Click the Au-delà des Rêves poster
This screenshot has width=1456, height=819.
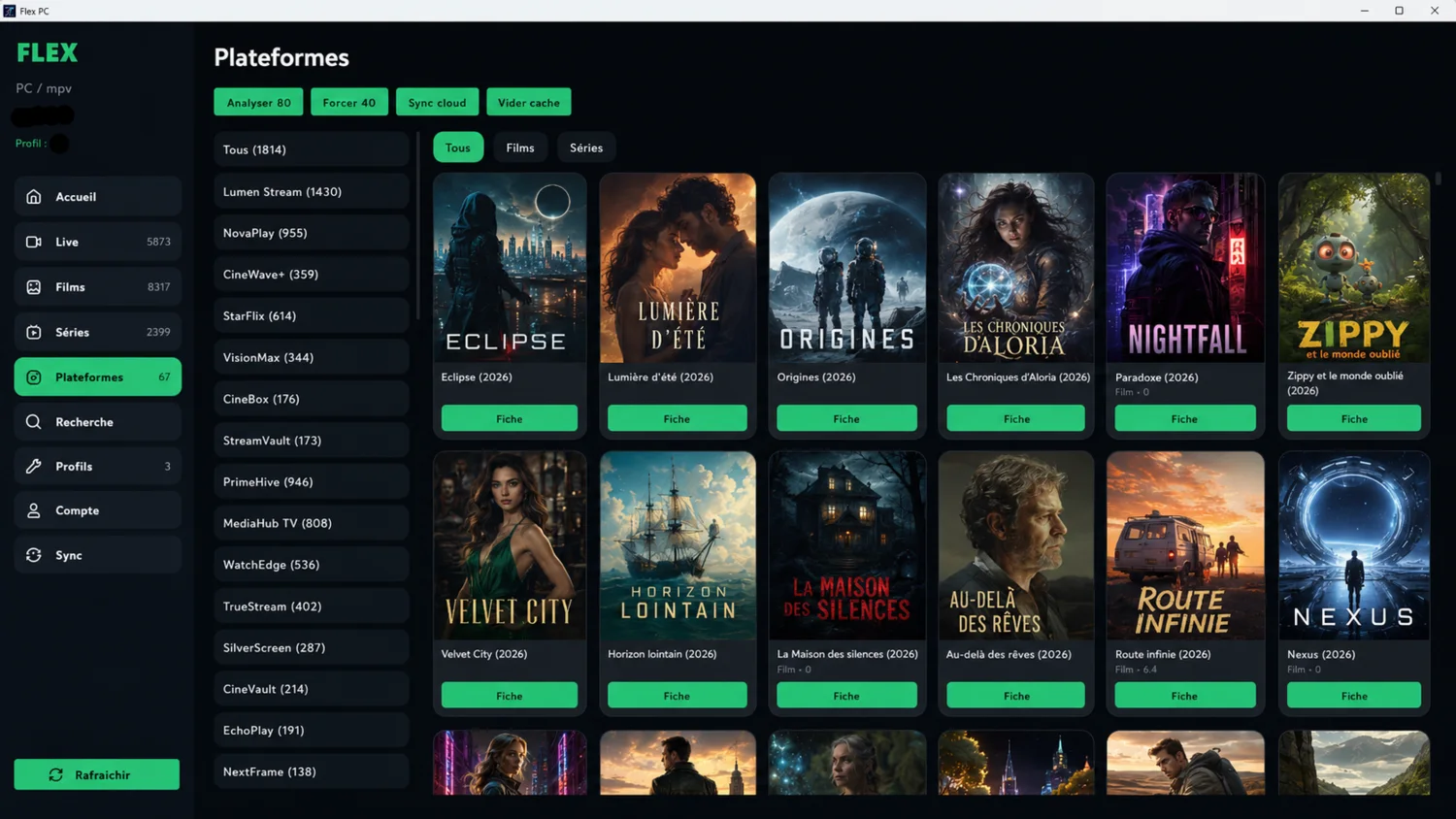pyautogui.click(x=1016, y=545)
